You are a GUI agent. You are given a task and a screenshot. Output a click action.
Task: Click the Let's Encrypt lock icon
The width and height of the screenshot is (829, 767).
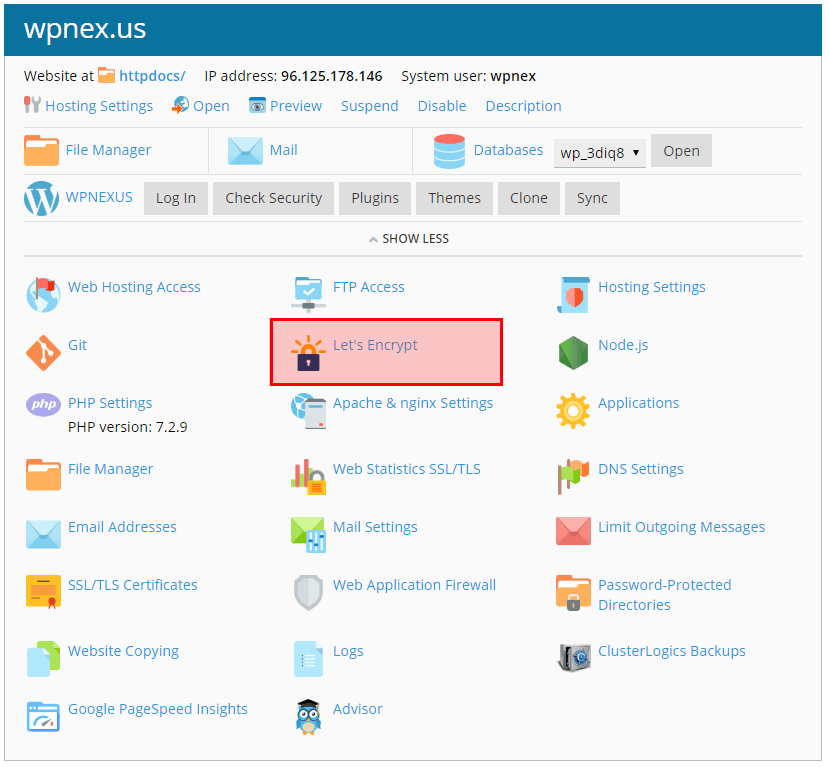pos(308,353)
